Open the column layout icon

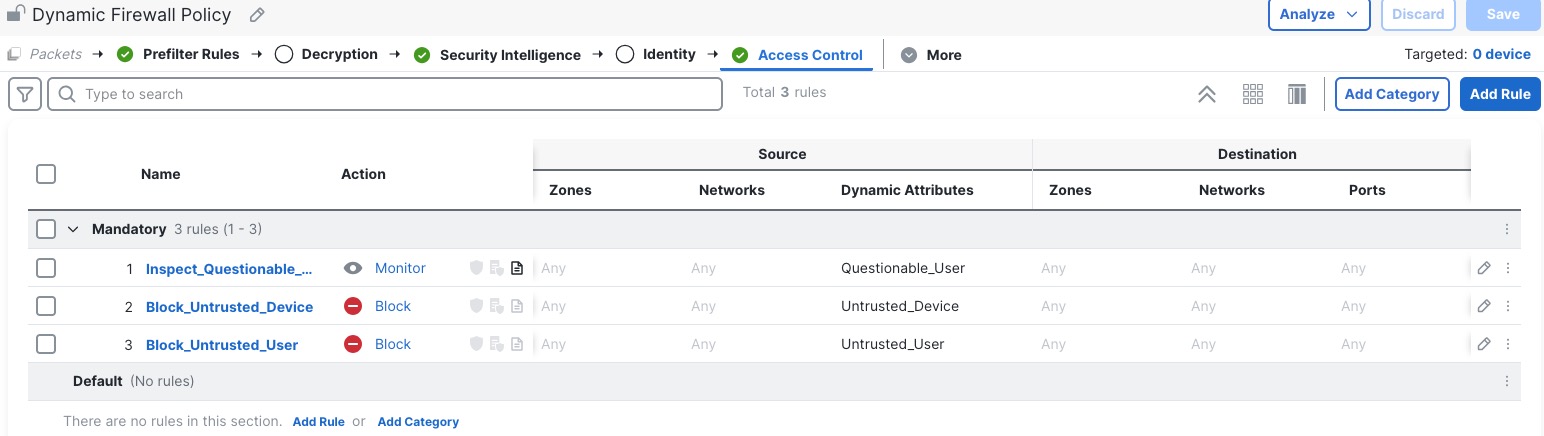pyautogui.click(x=1297, y=94)
